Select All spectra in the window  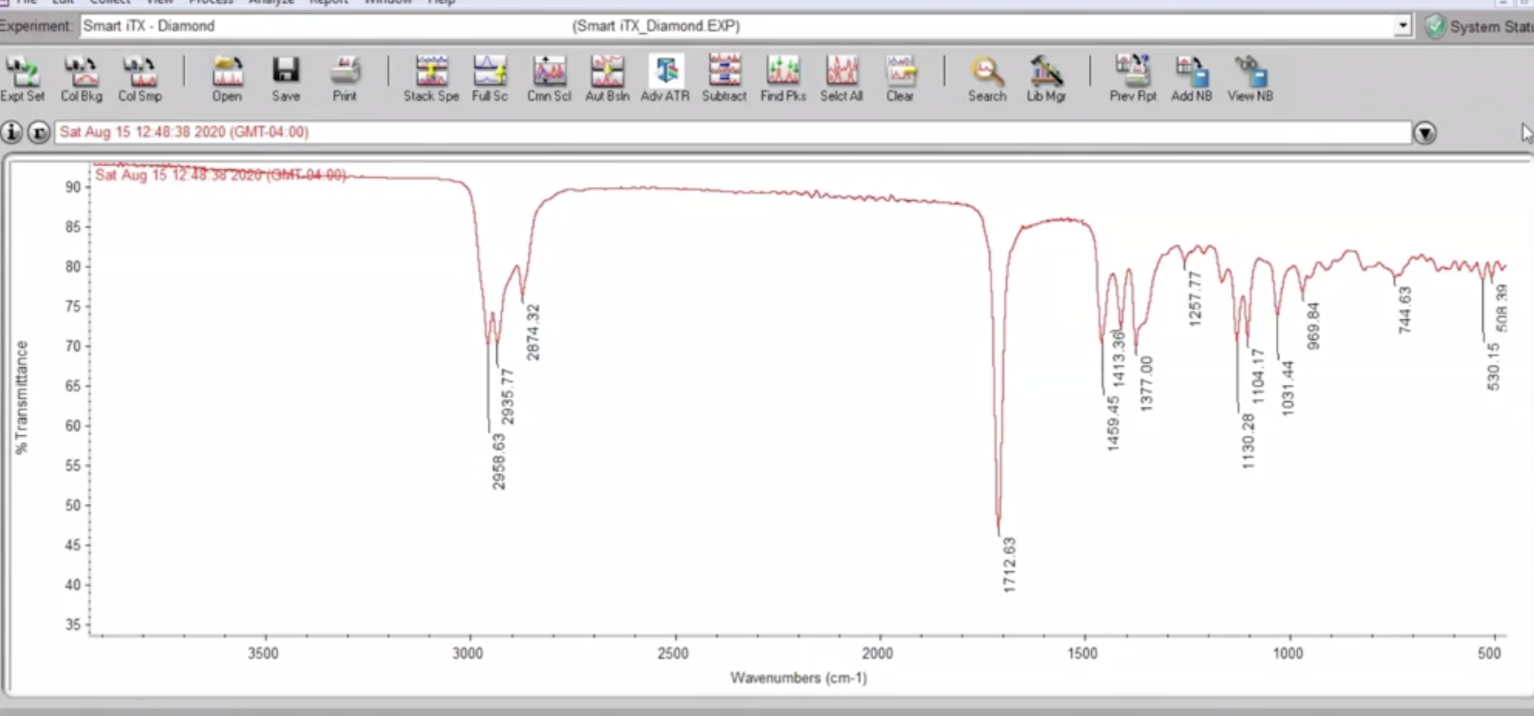pos(841,76)
